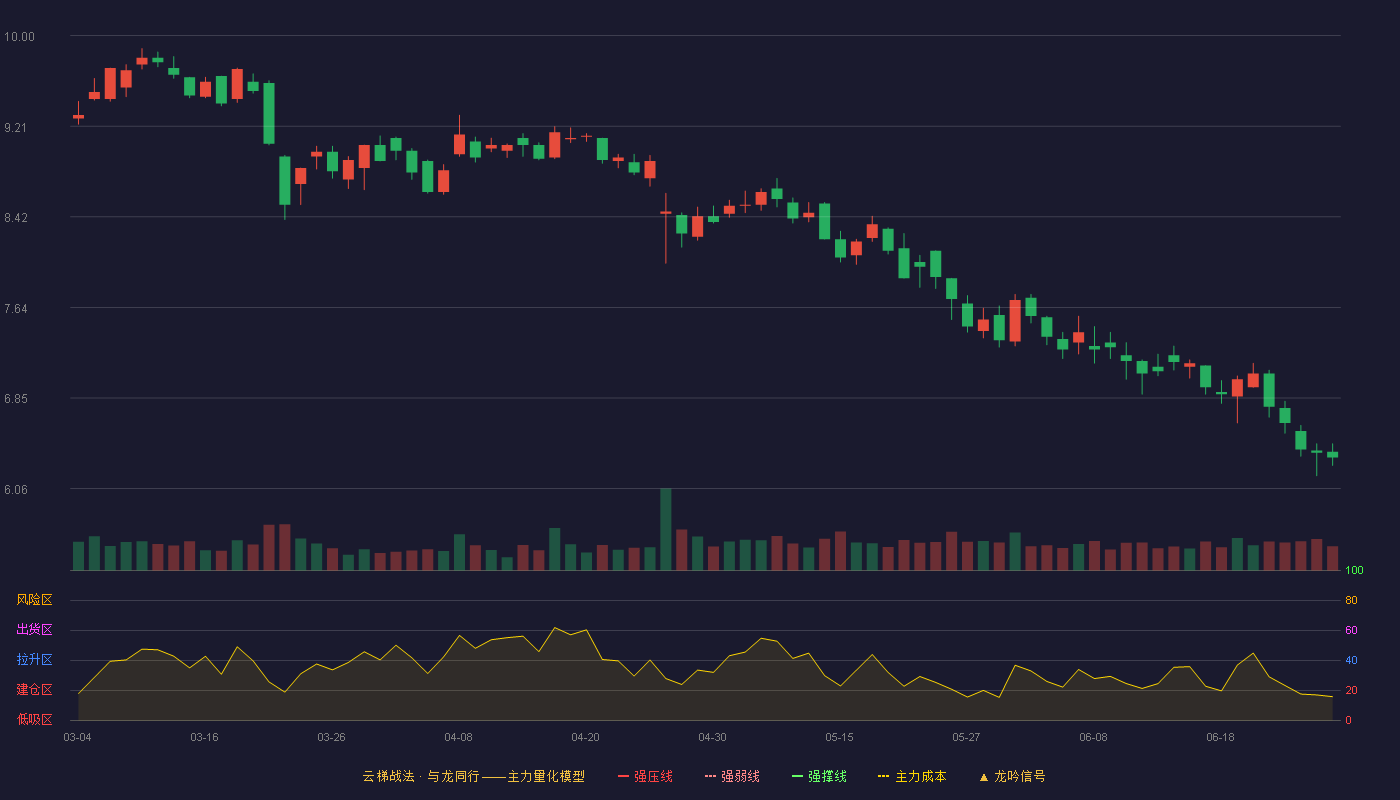Image resolution: width=1400 pixels, height=800 pixels.
Task: Toggle the 强弱线 legend series
Action: [732, 776]
